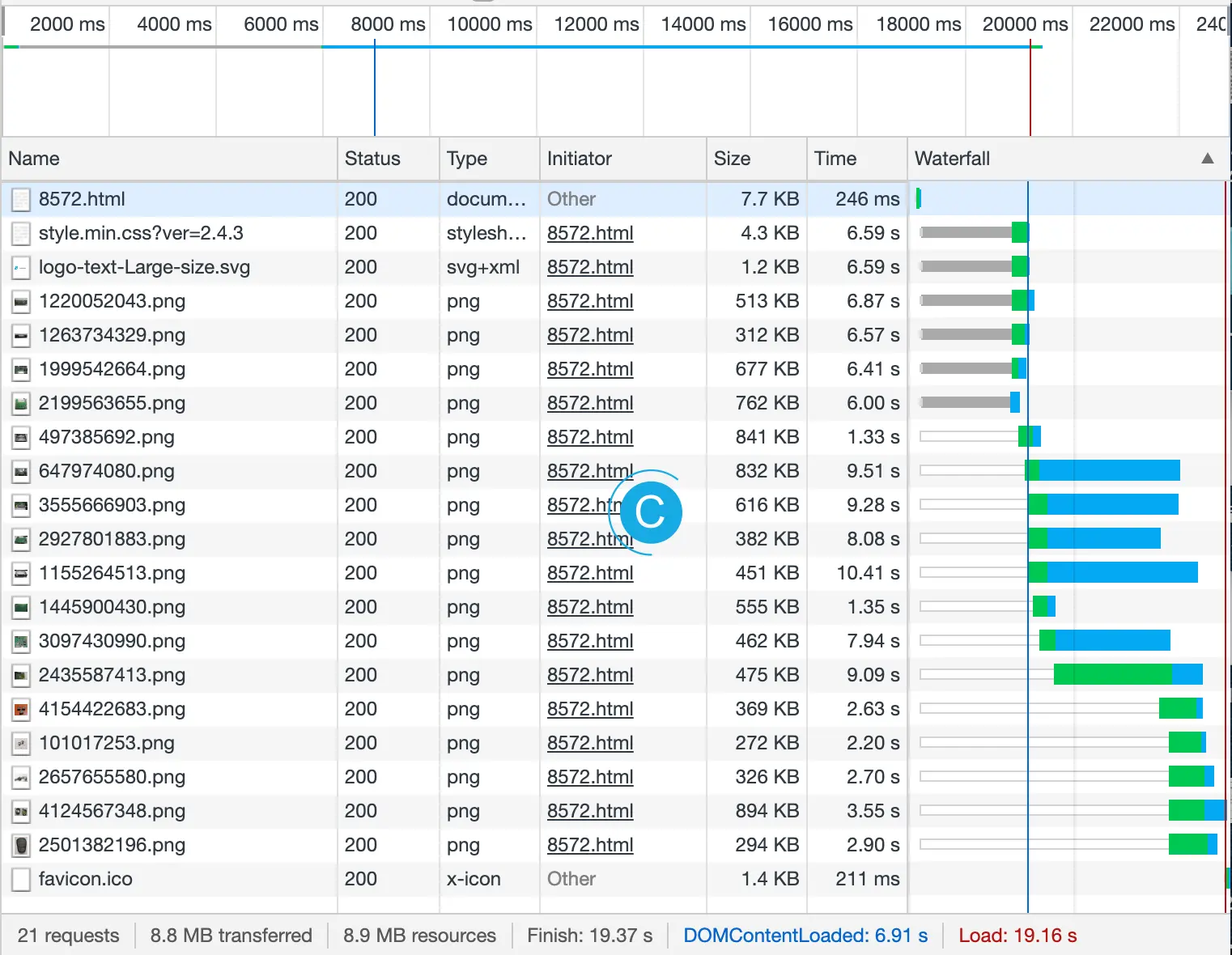Open the 8572.html initiator link for style.min.css
The image size is (1232, 955).
click(x=590, y=233)
